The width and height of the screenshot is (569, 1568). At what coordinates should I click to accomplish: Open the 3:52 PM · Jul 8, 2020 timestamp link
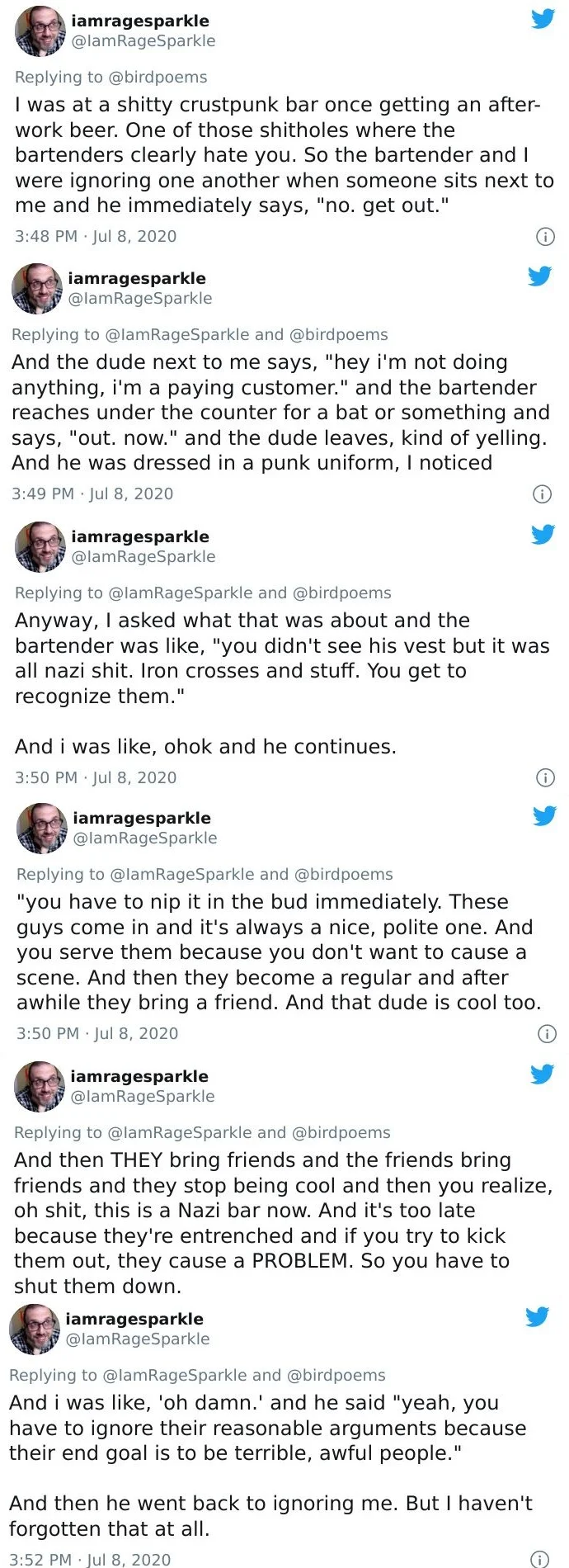coord(90,1560)
